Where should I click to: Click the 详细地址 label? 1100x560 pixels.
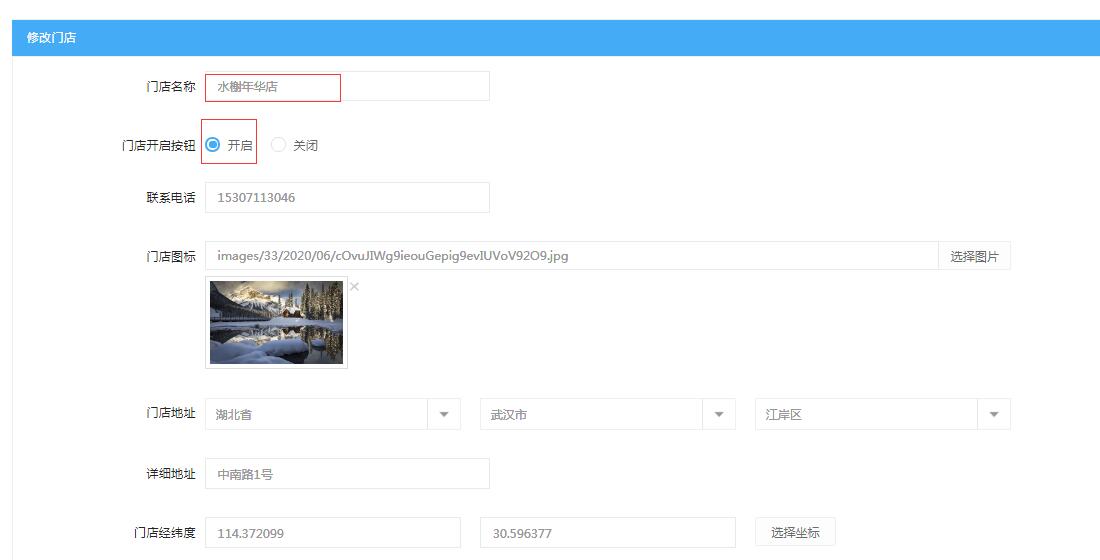coord(171,474)
